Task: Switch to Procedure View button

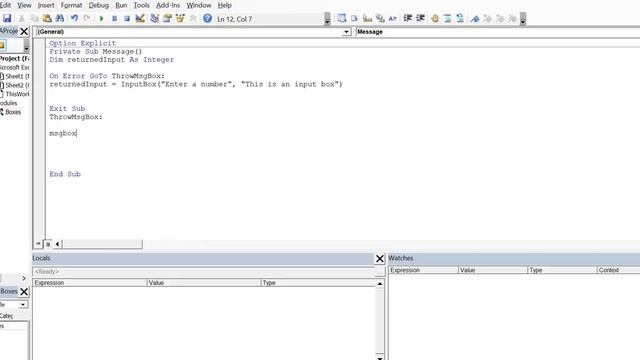Action: pyautogui.click(x=38, y=244)
